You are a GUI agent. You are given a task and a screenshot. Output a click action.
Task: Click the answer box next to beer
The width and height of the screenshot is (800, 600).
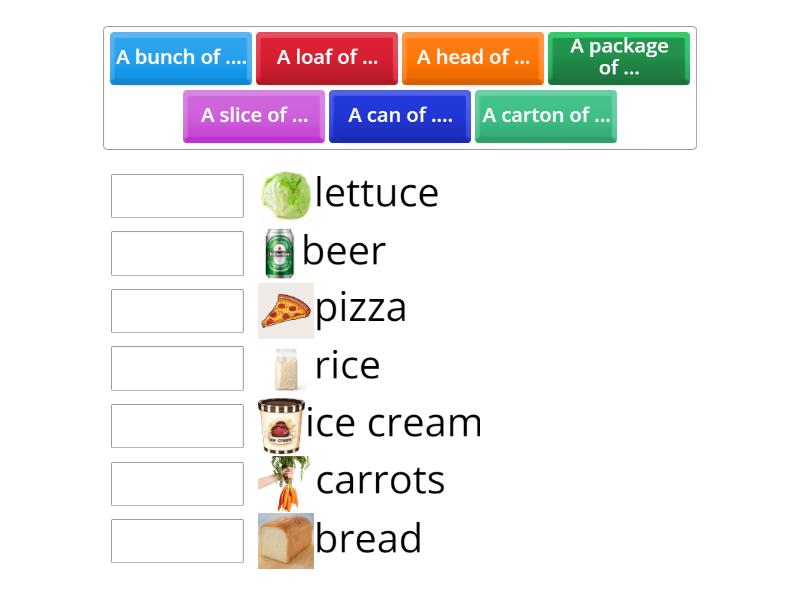point(177,253)
